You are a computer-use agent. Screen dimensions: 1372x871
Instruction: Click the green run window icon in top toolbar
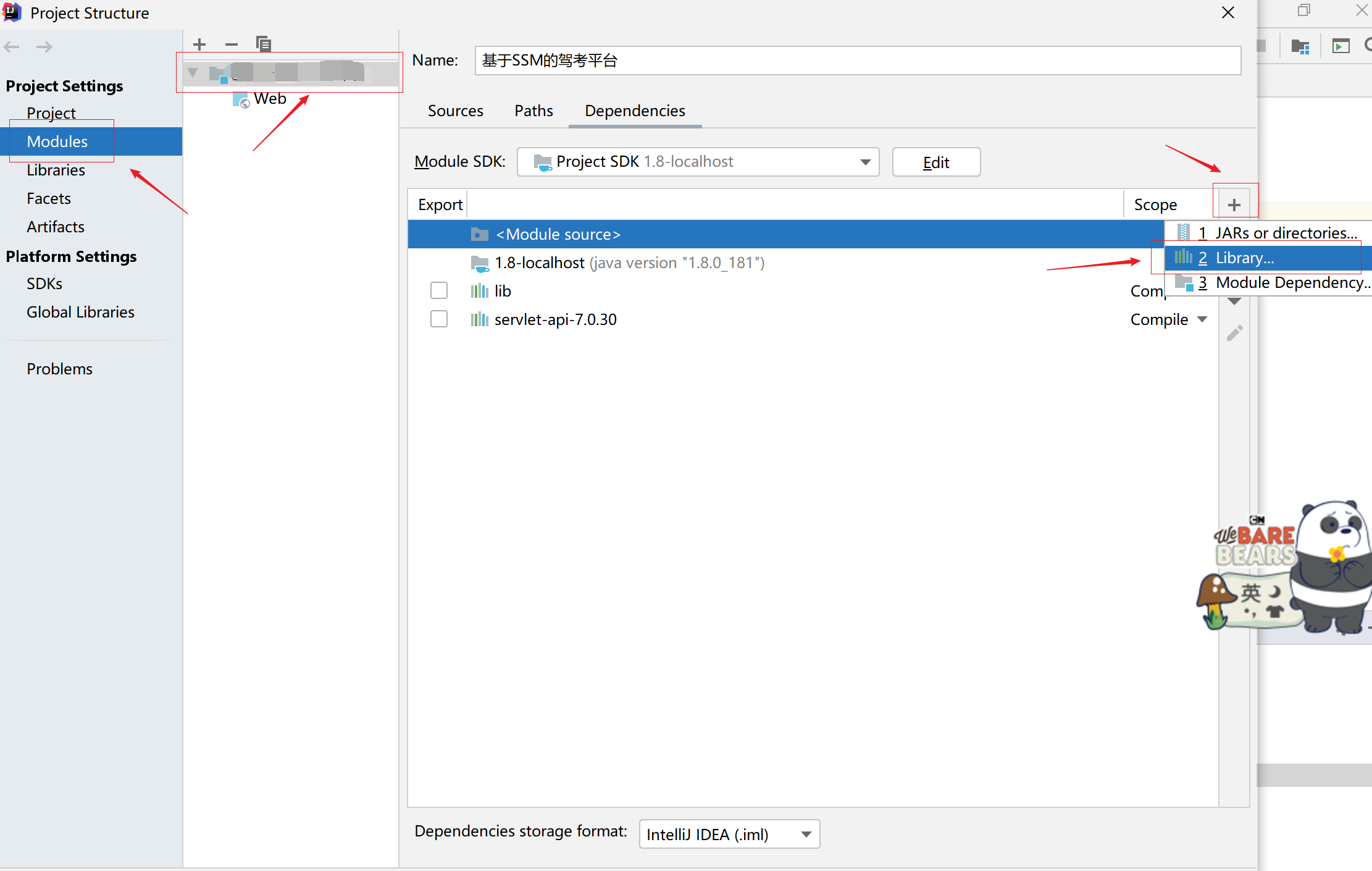click(1340, 46)
